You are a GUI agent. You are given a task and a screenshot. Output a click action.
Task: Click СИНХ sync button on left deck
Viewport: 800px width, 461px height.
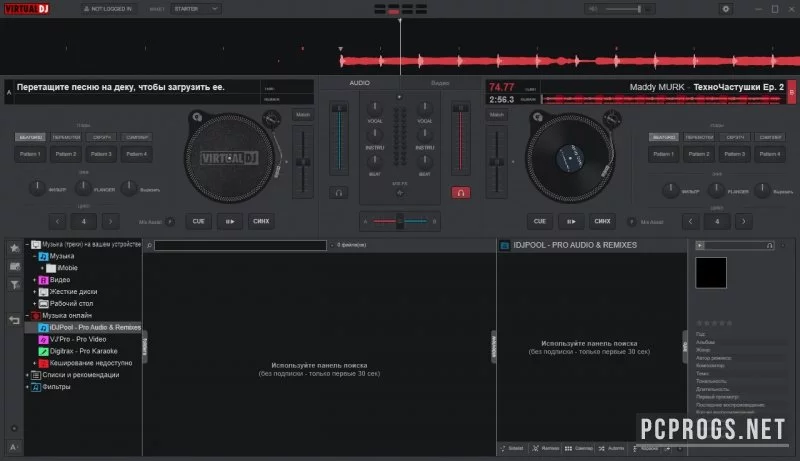click(261, 221)
